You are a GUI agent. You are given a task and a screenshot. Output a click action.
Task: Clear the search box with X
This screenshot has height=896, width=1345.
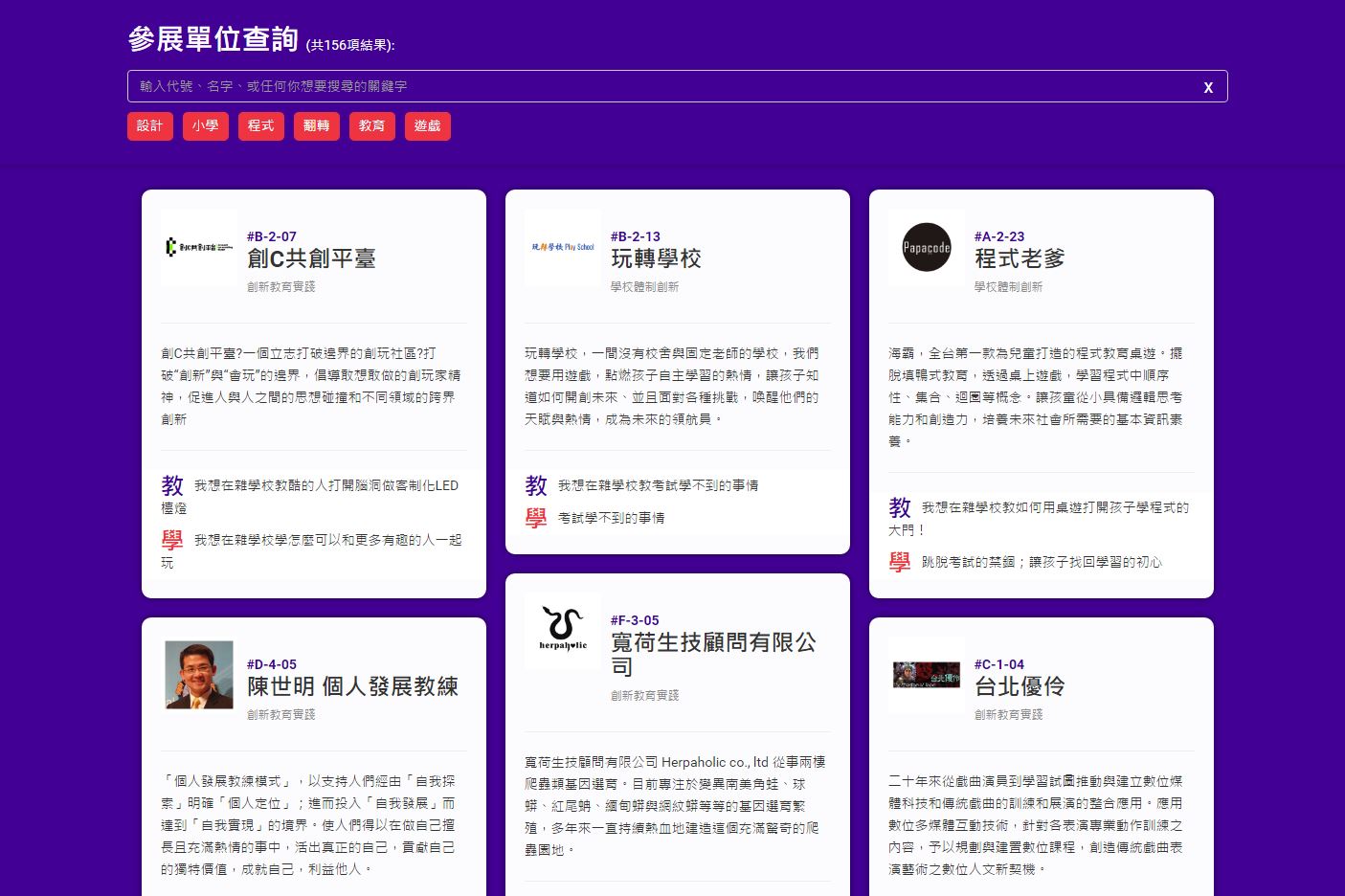point(1208,87)
